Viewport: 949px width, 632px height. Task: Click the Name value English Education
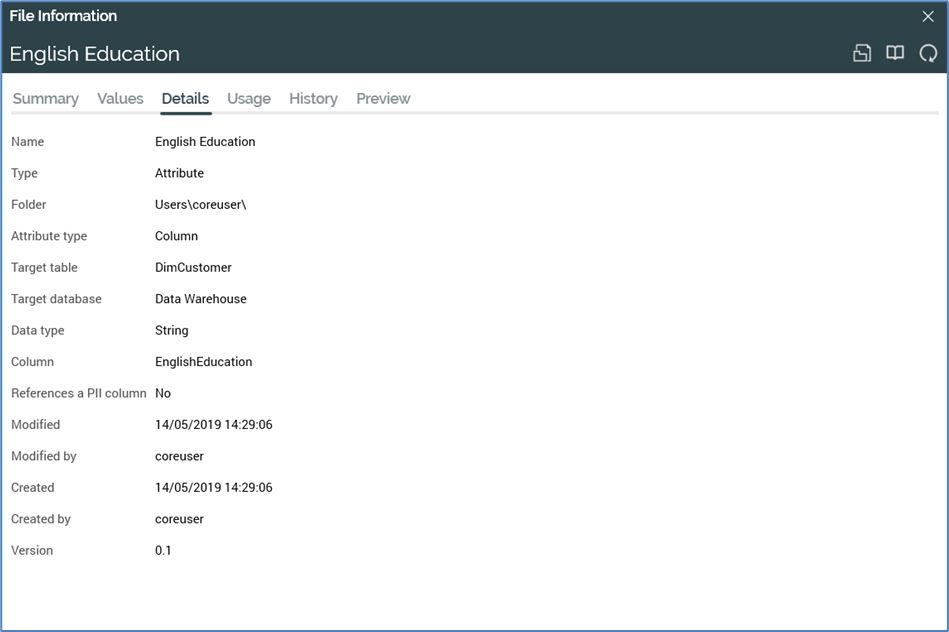click(x=205, y=142)
